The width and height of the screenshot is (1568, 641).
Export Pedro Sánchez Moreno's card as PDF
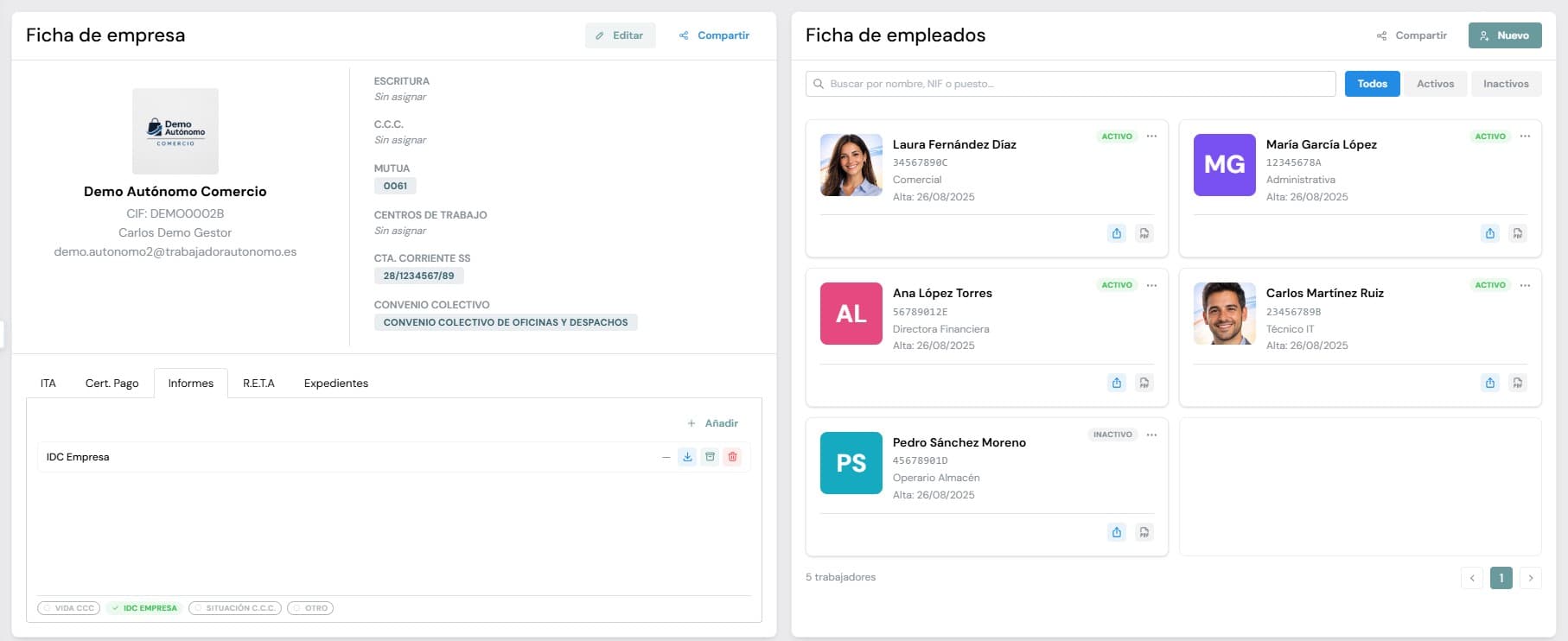click(x=1144, y=532)
